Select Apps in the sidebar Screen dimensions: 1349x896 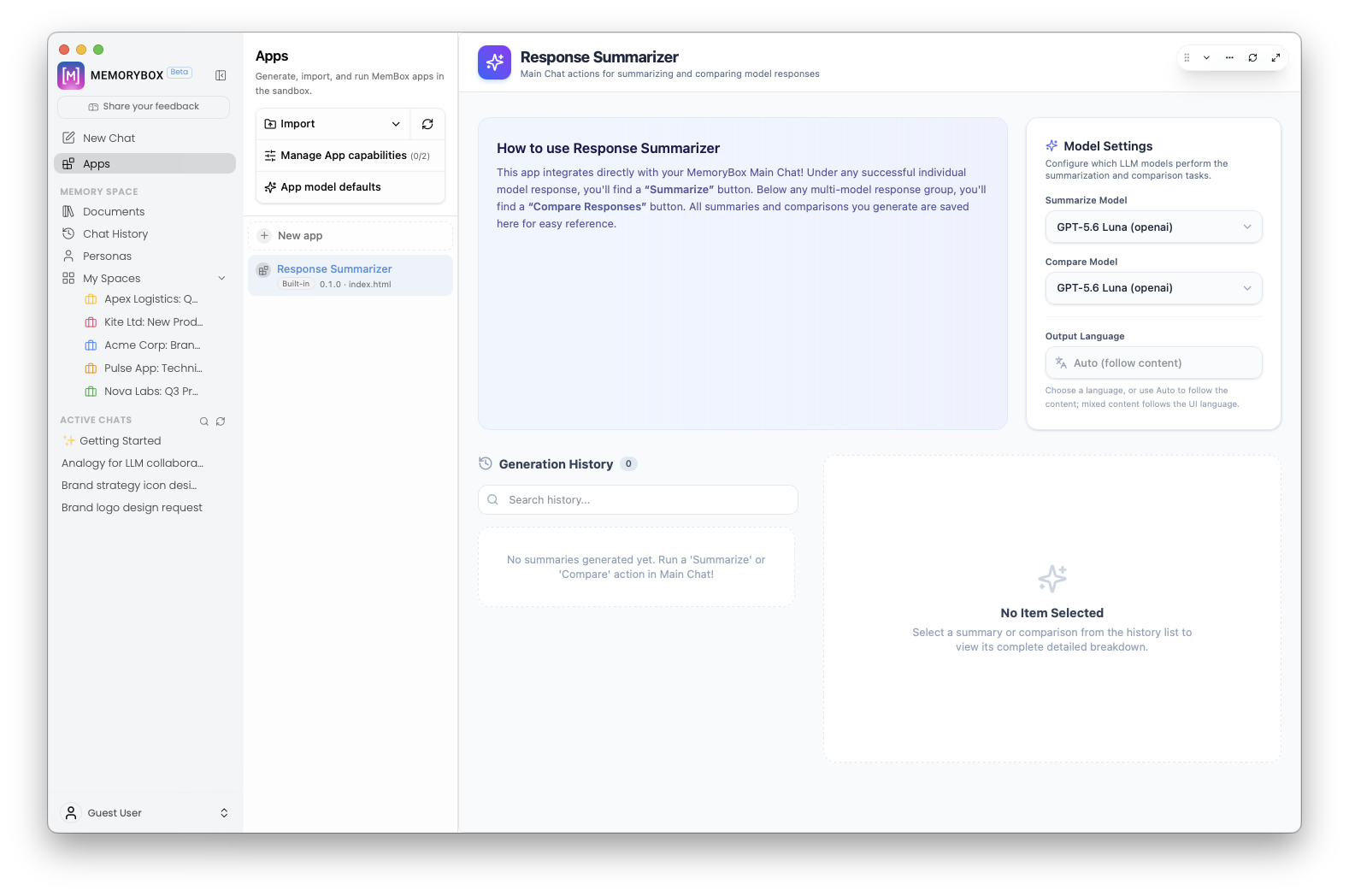(x=144, y=163)
